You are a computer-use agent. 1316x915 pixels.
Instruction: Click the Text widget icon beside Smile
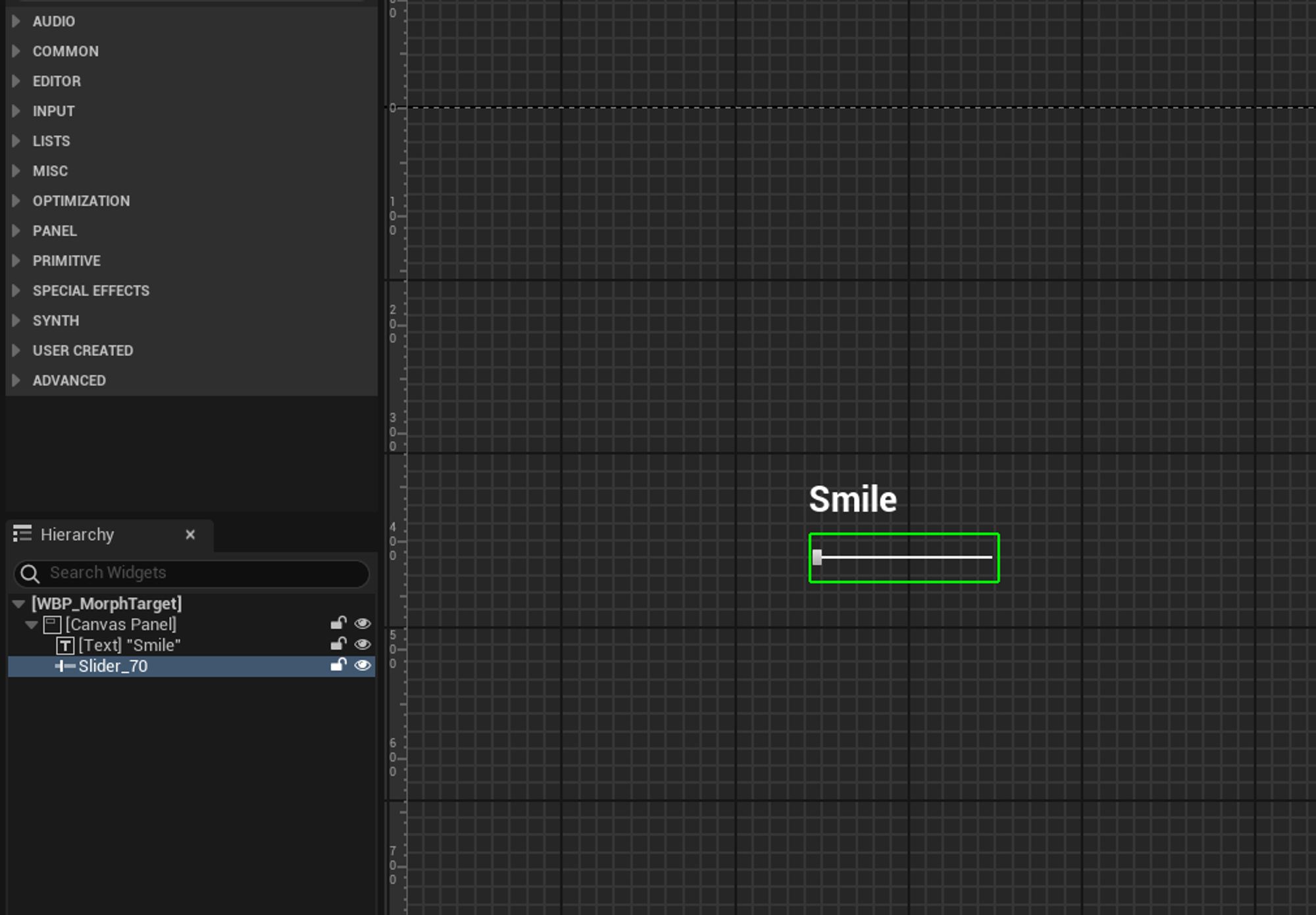[x=65, y=645]
